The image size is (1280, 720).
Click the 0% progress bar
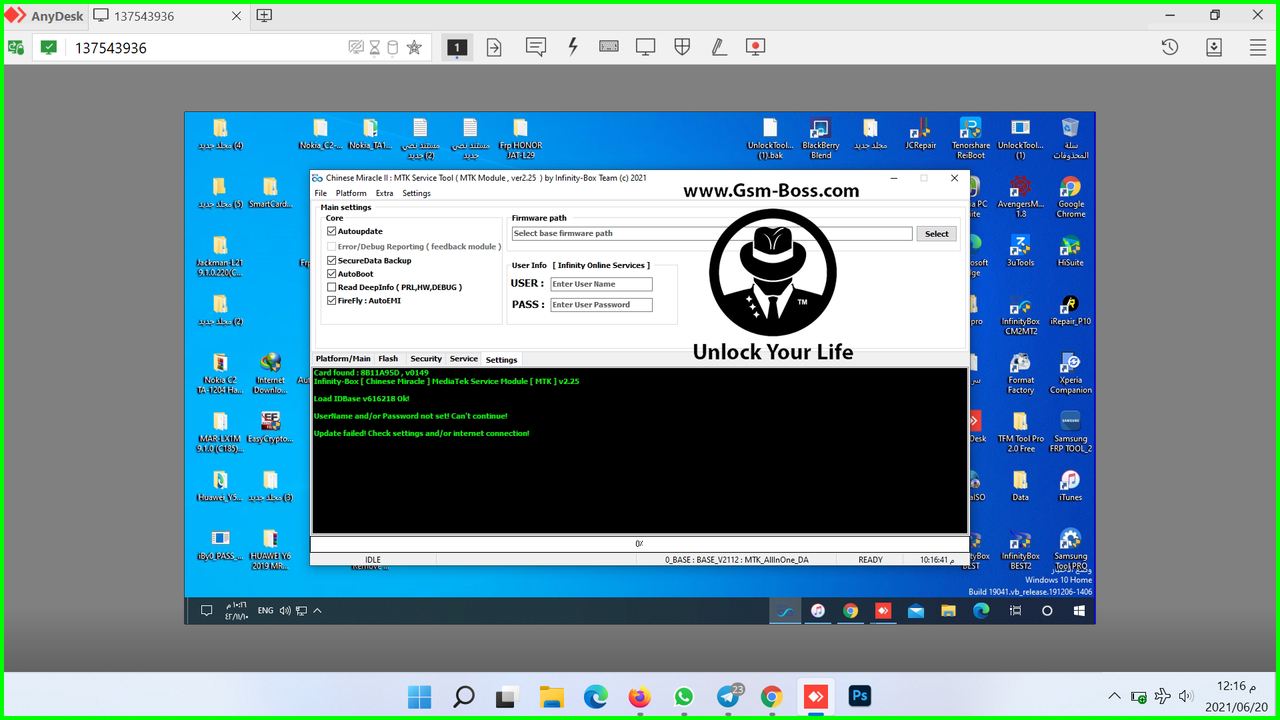(x=639, y=544)
